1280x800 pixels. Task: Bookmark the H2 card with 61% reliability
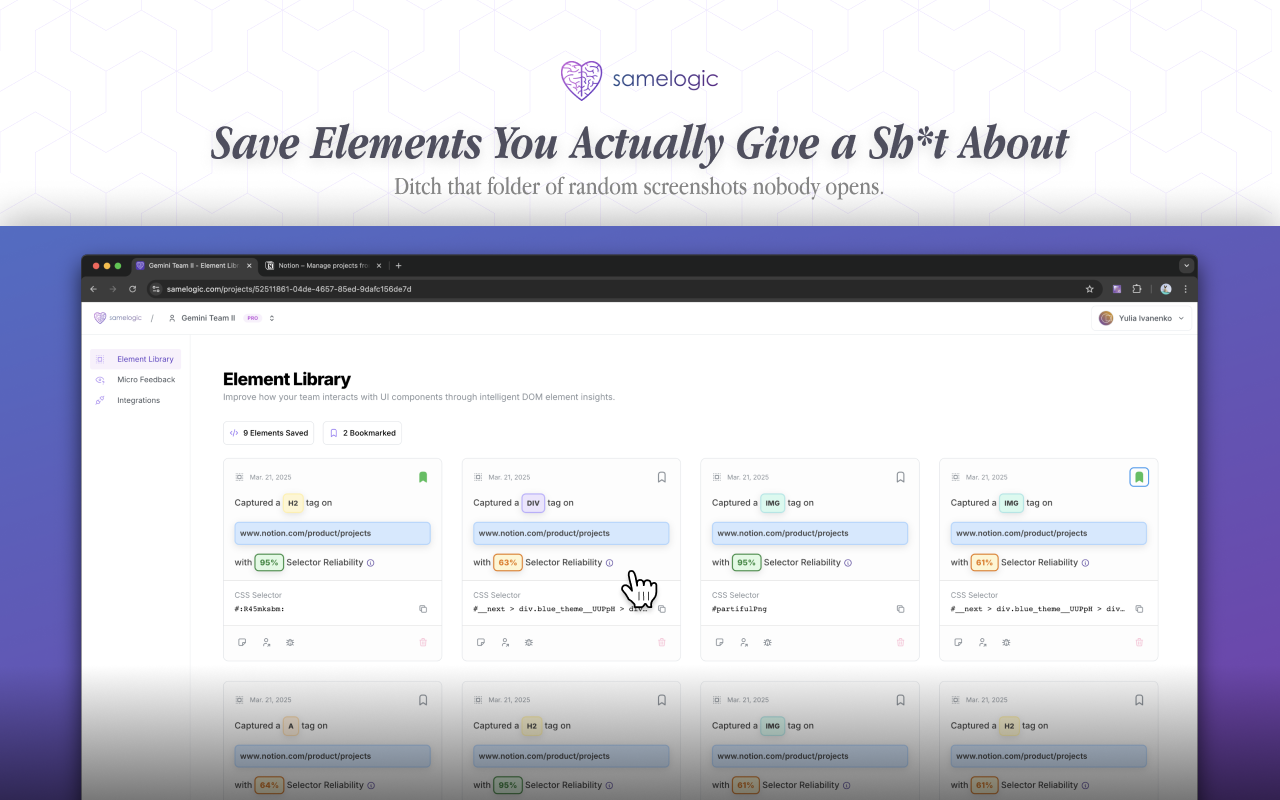pyautogui.click(x=1139, y=700)
